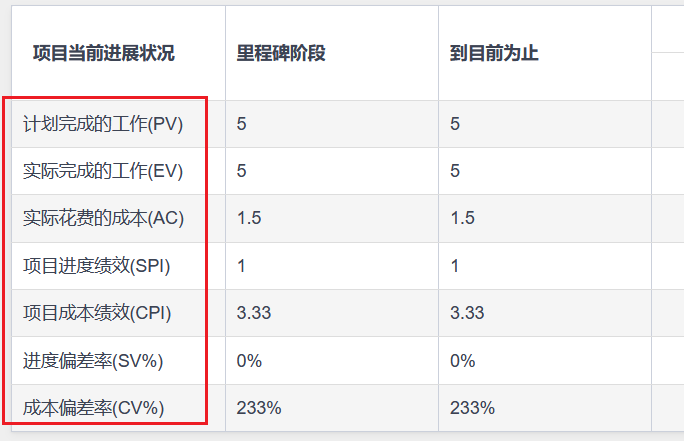The height and width of the screenshot is (441, 684).
Task: Select the 项目成本绩效(CPI) row label
Action: pos(97,313)
